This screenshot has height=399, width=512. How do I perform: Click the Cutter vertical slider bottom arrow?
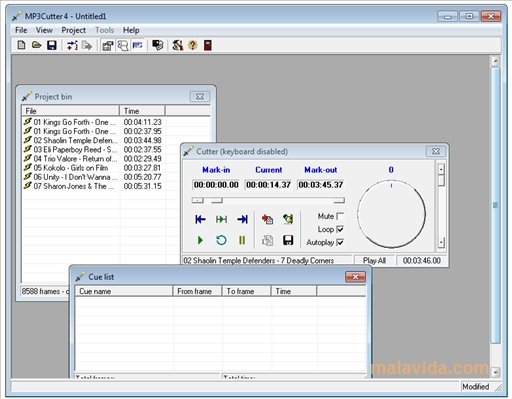coord(441,242)
